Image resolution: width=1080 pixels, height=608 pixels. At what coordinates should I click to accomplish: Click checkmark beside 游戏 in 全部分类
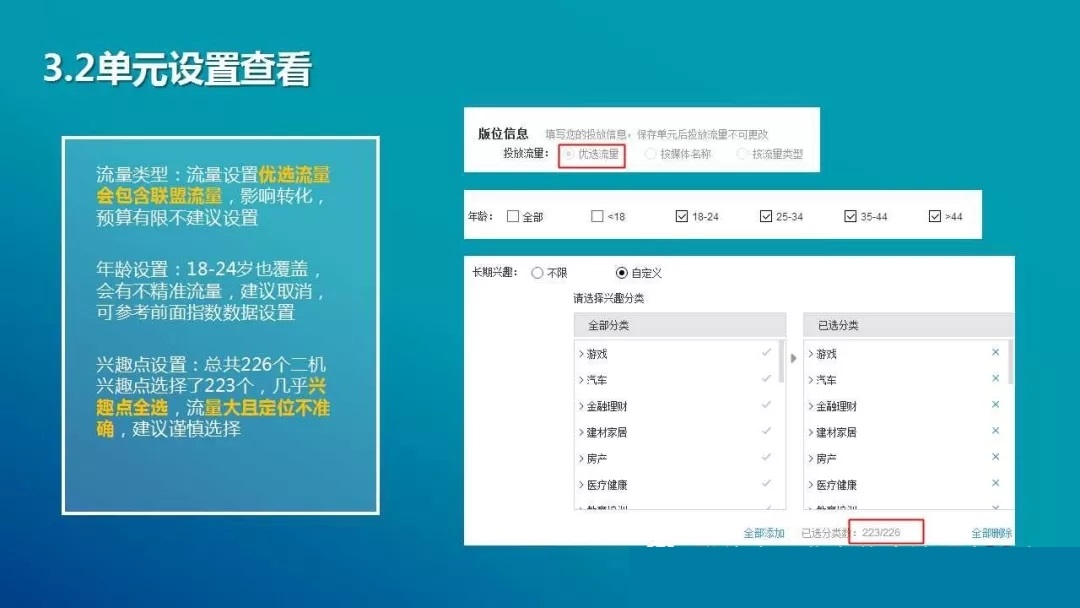pos(766,353)
